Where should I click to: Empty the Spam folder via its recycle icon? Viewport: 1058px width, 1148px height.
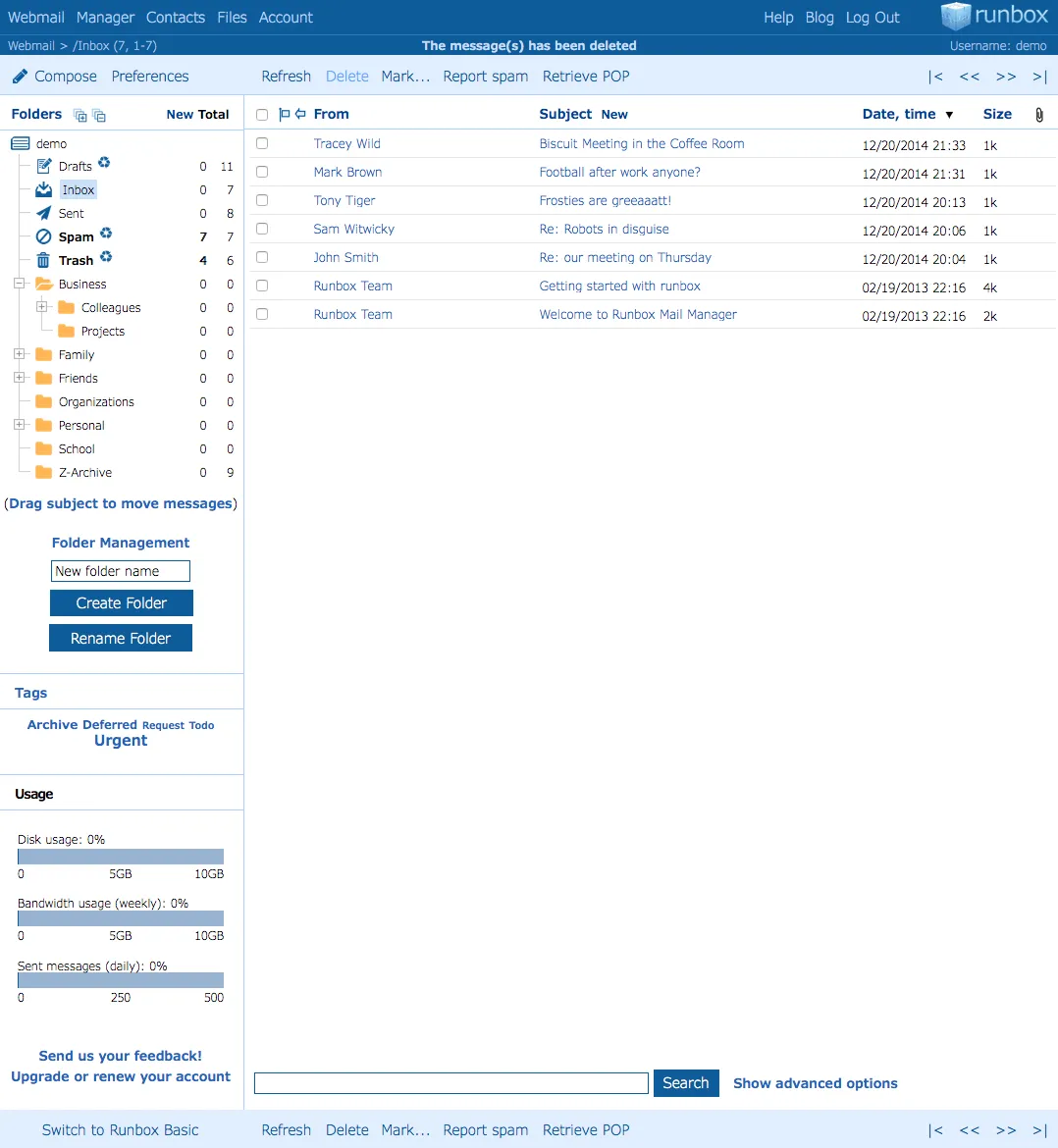pos(106,235)
